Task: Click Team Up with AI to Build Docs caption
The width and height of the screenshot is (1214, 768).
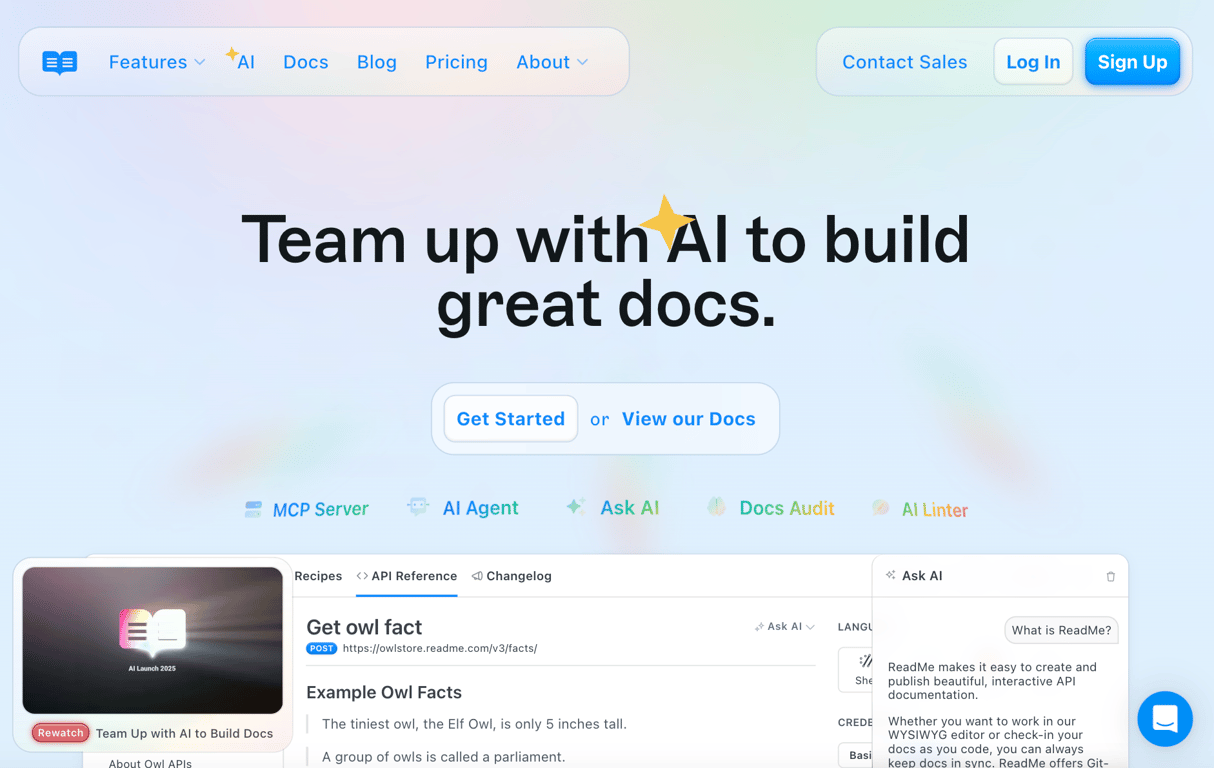Action: coord(184,733)
